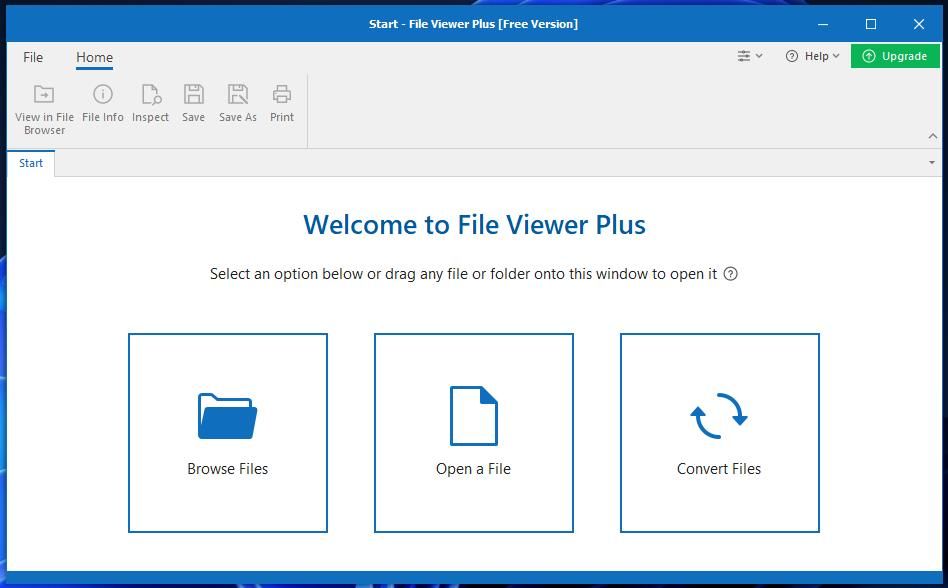The height and width of the screenshot is (588, 948).
Task: Select the View in File Browser tool
Action: (44, 105)
